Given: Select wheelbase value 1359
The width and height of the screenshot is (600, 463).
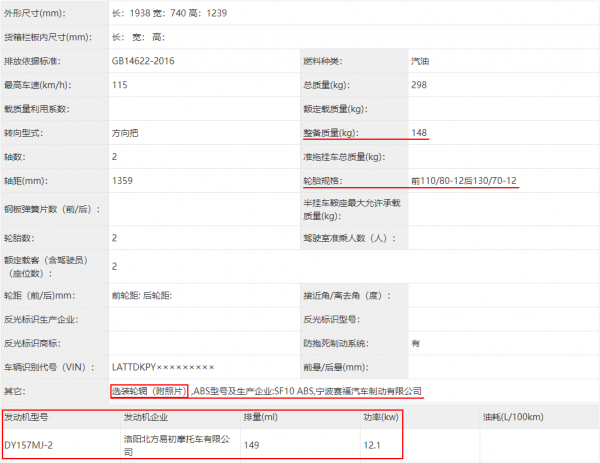Looking at the screenshot, I should 122,181.
